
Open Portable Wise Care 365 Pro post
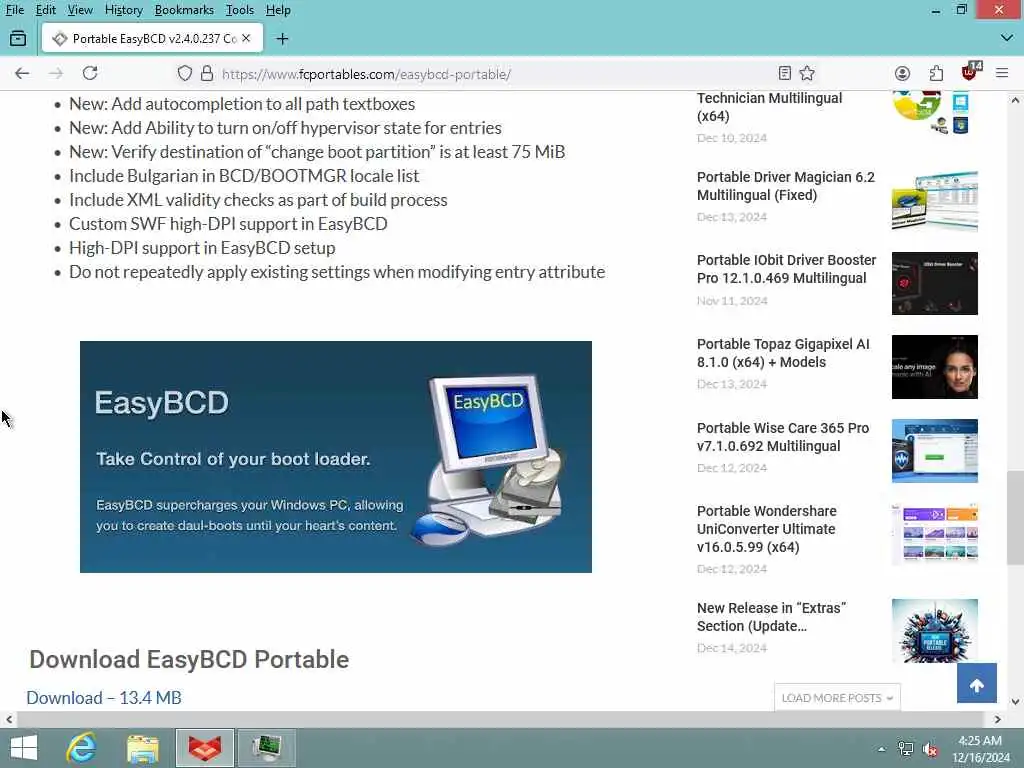(x=783, y=437)
